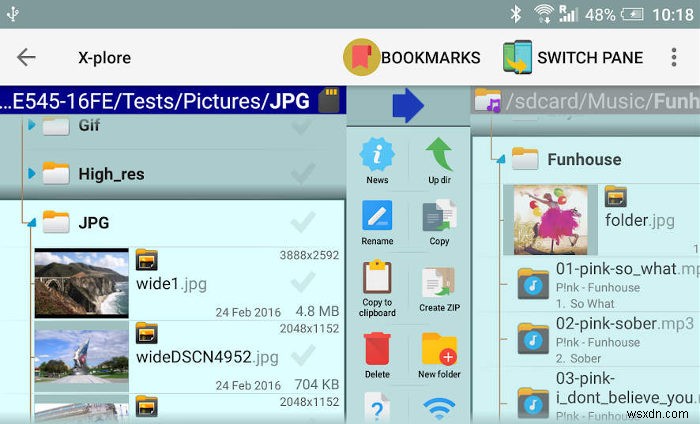Mark the wide1.jpg checkmark
Image resolution: width=700 pixels, height=424 pixels.
303,283
